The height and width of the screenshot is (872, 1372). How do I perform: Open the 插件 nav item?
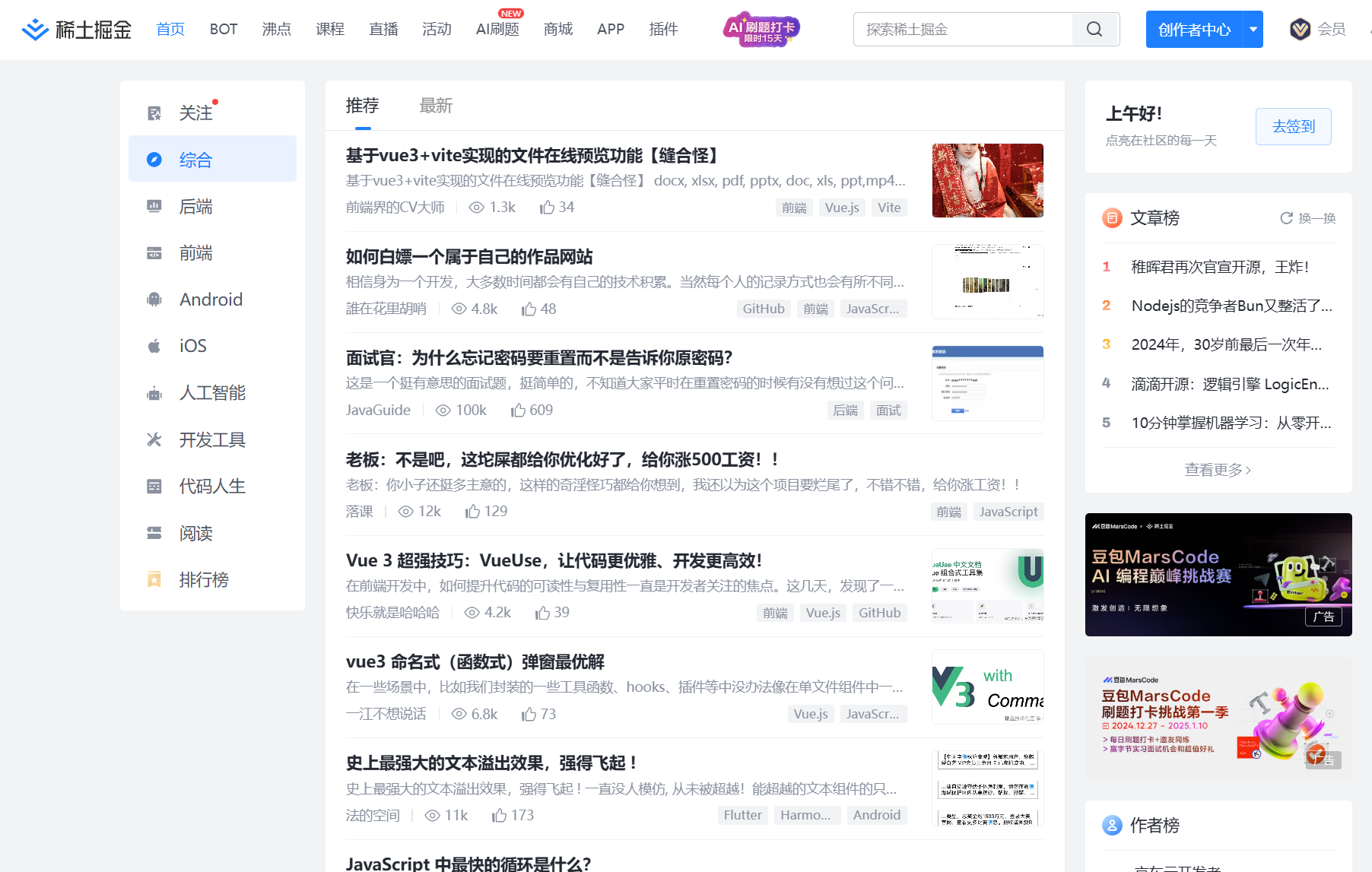pos(663,29)
